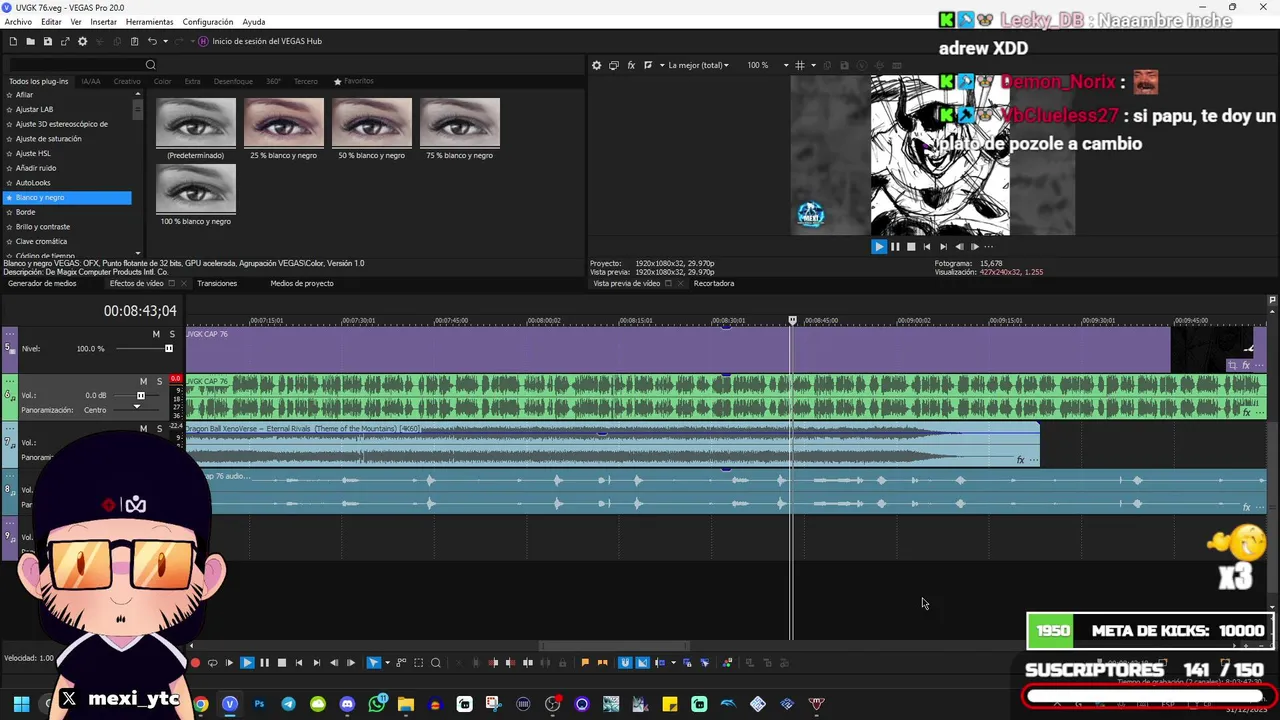This screenshot has height=720, width=1280.
Task: Click the timeline Play button
Action: [x=247, y=662]
